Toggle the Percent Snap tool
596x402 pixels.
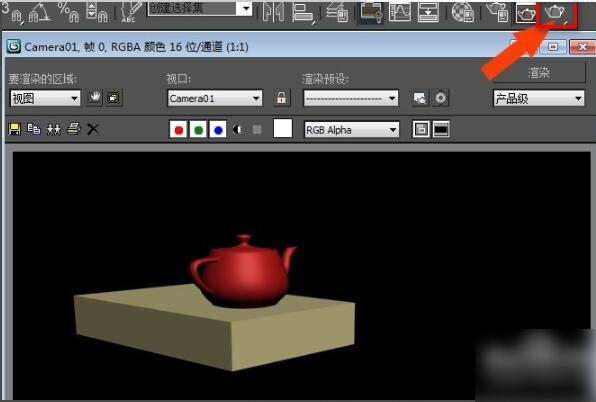pos(68,12)
